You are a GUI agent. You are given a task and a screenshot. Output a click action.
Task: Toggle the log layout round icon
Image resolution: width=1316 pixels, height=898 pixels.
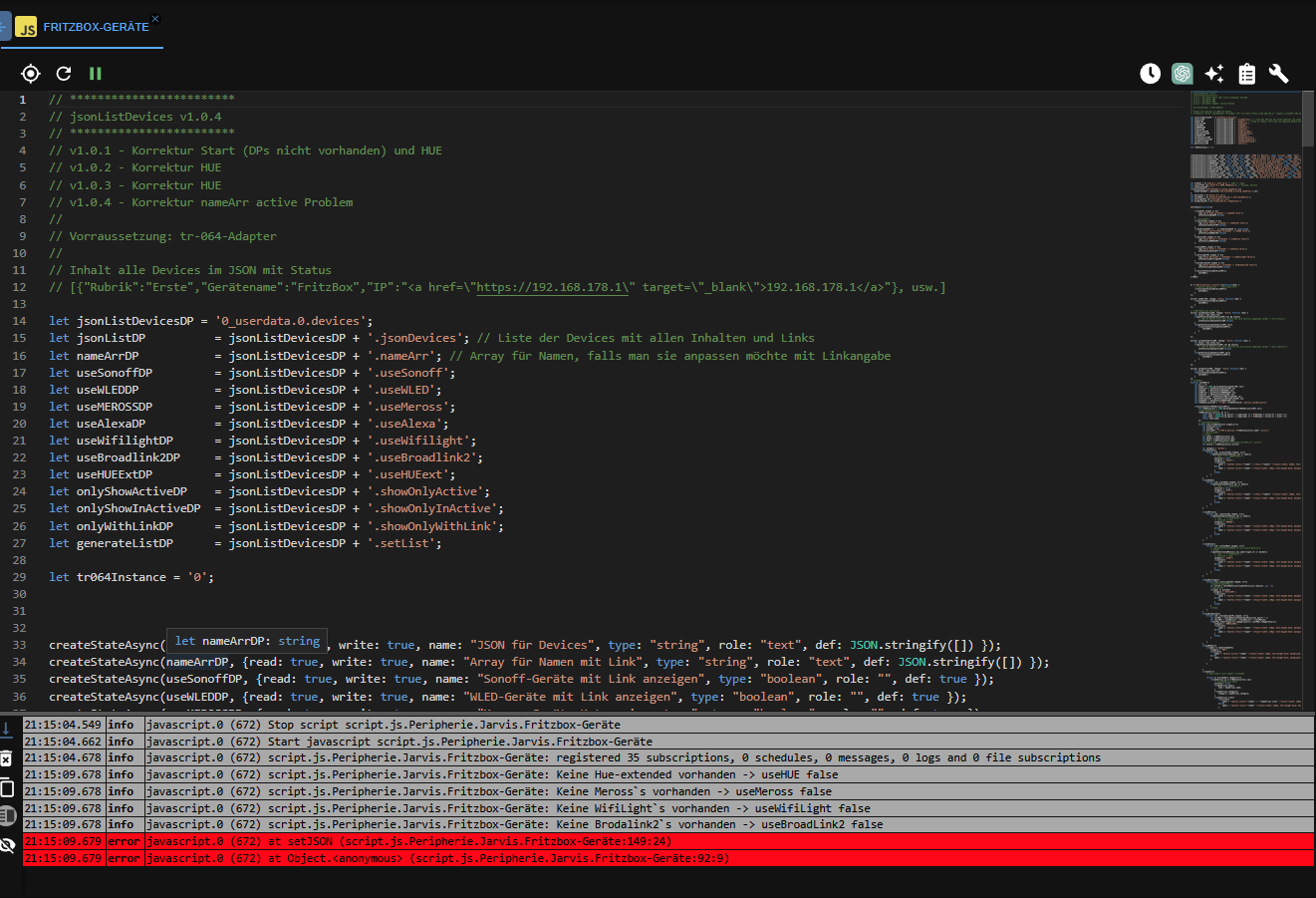click(x=7, y=816)
